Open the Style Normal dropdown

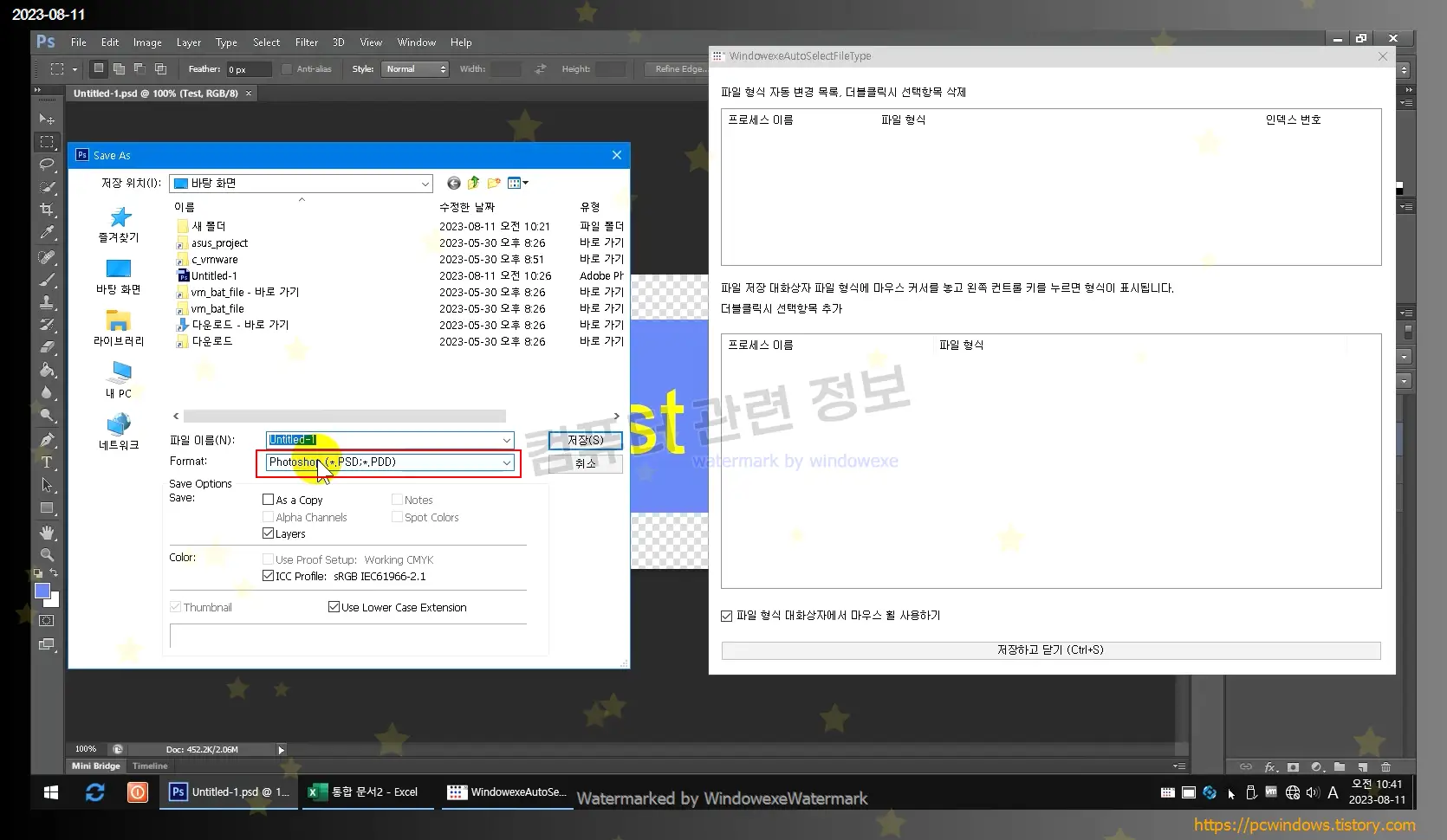pos(416,69)
